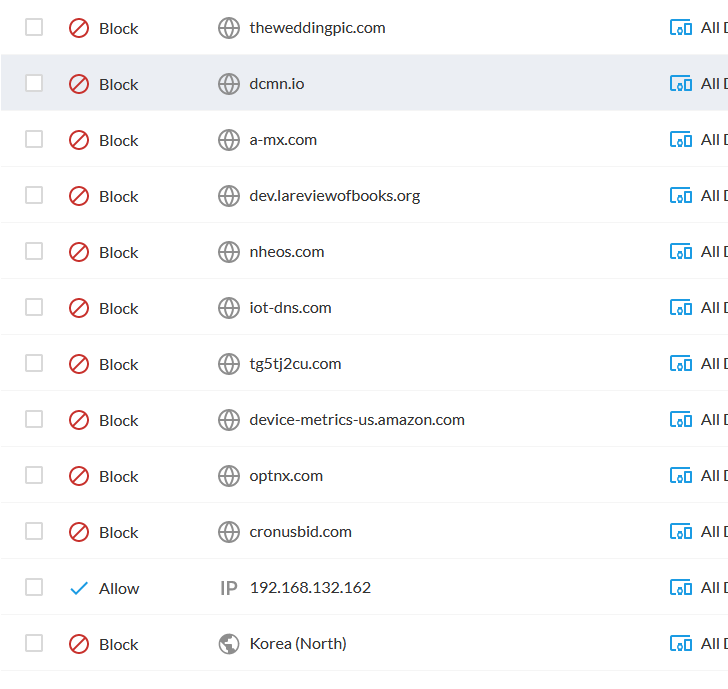Click the globe icon next to iot-dns.com
This screenshot has width=728, height=689.
point(229,308)
